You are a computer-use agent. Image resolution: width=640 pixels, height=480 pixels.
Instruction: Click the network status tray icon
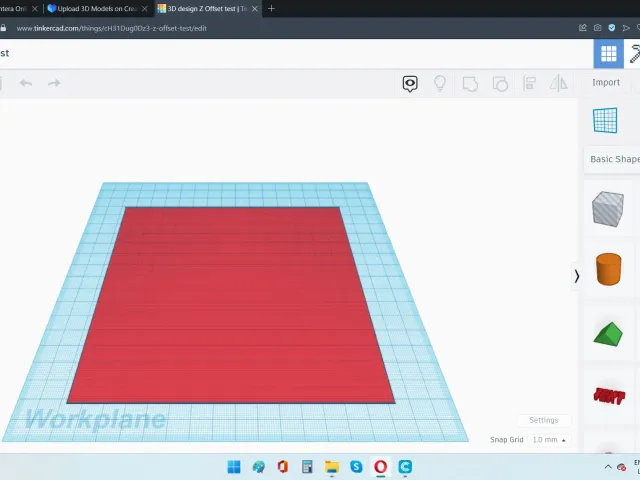[622, 467]
